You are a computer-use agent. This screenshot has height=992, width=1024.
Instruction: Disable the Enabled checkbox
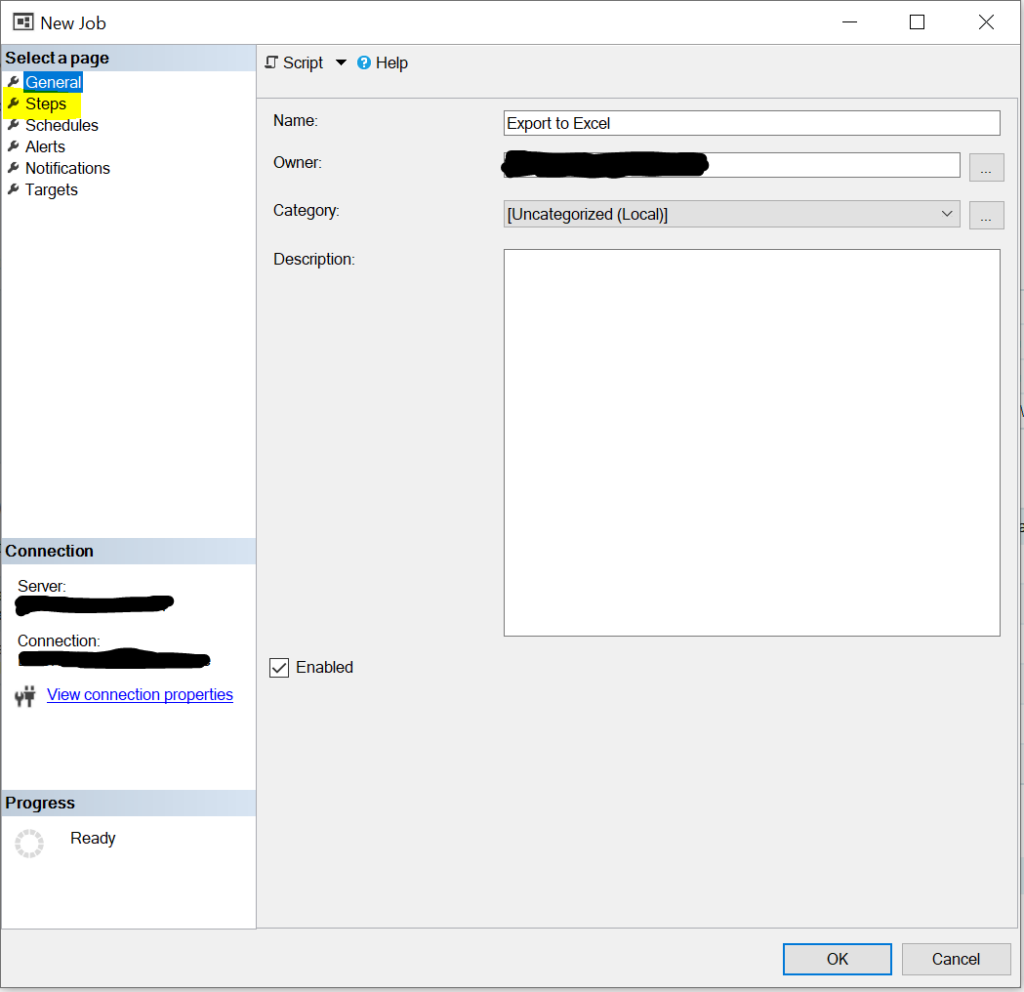click(279, 667)
